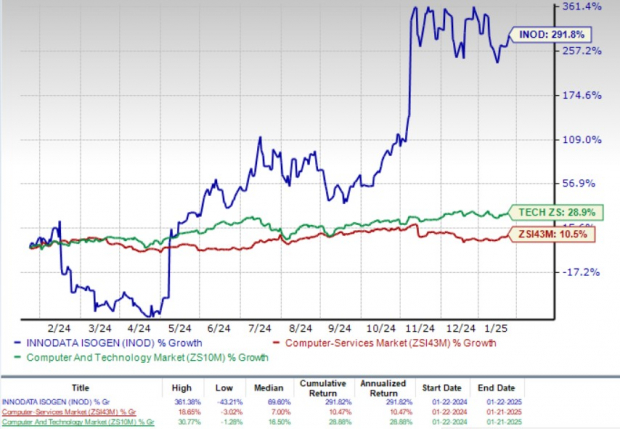
Task: Click the 8/24 x-axis date label
Action: 300,329
